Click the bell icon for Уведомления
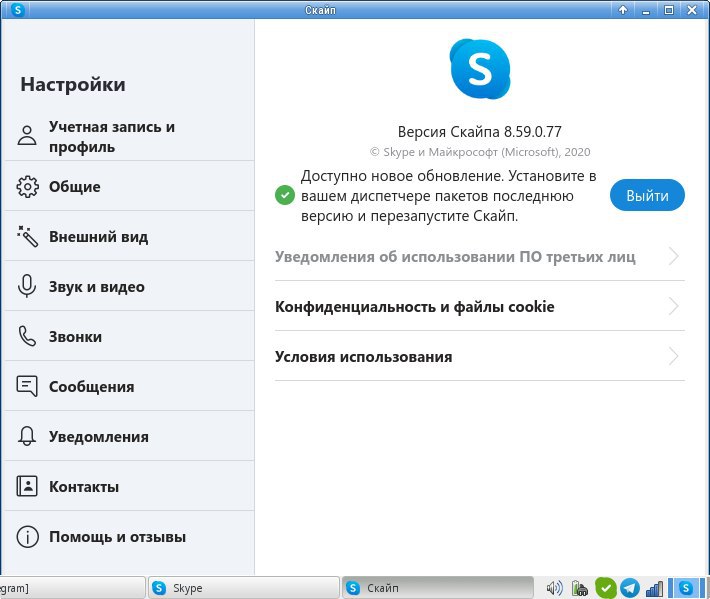This screenshot has height=599, width=710. (x=27, y=436)
